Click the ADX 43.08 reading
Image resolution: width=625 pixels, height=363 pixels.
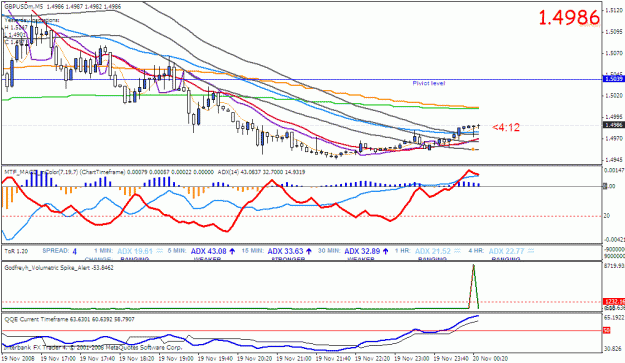click(x=209, y=251)
